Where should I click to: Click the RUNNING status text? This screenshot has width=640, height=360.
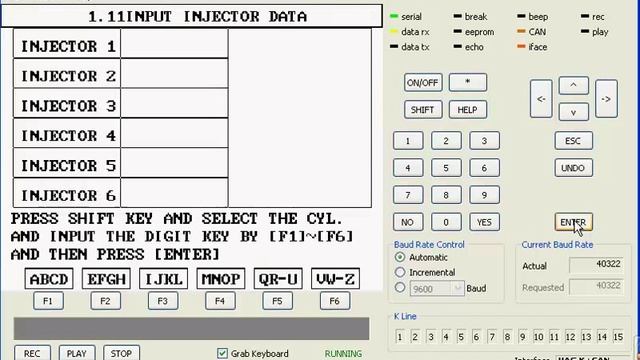(x=343, y=353)
